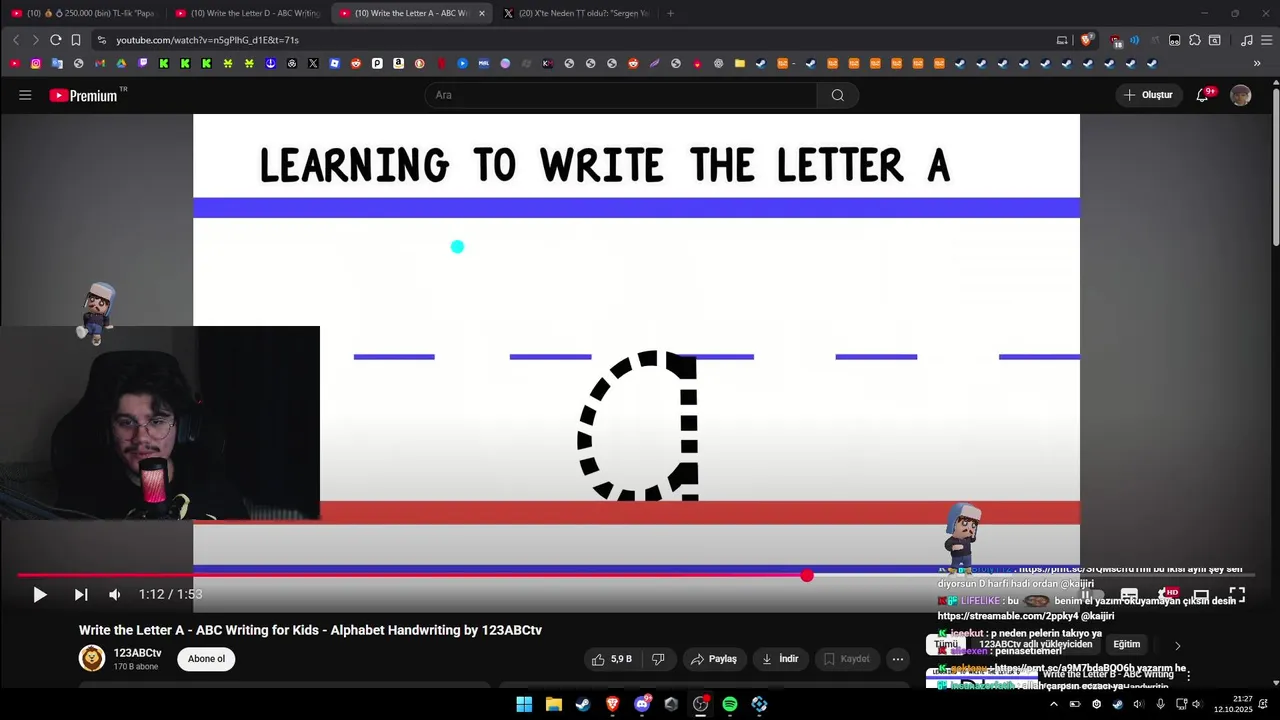
Task: Switch to Write the Letter D tab
Action: [248, 13]
